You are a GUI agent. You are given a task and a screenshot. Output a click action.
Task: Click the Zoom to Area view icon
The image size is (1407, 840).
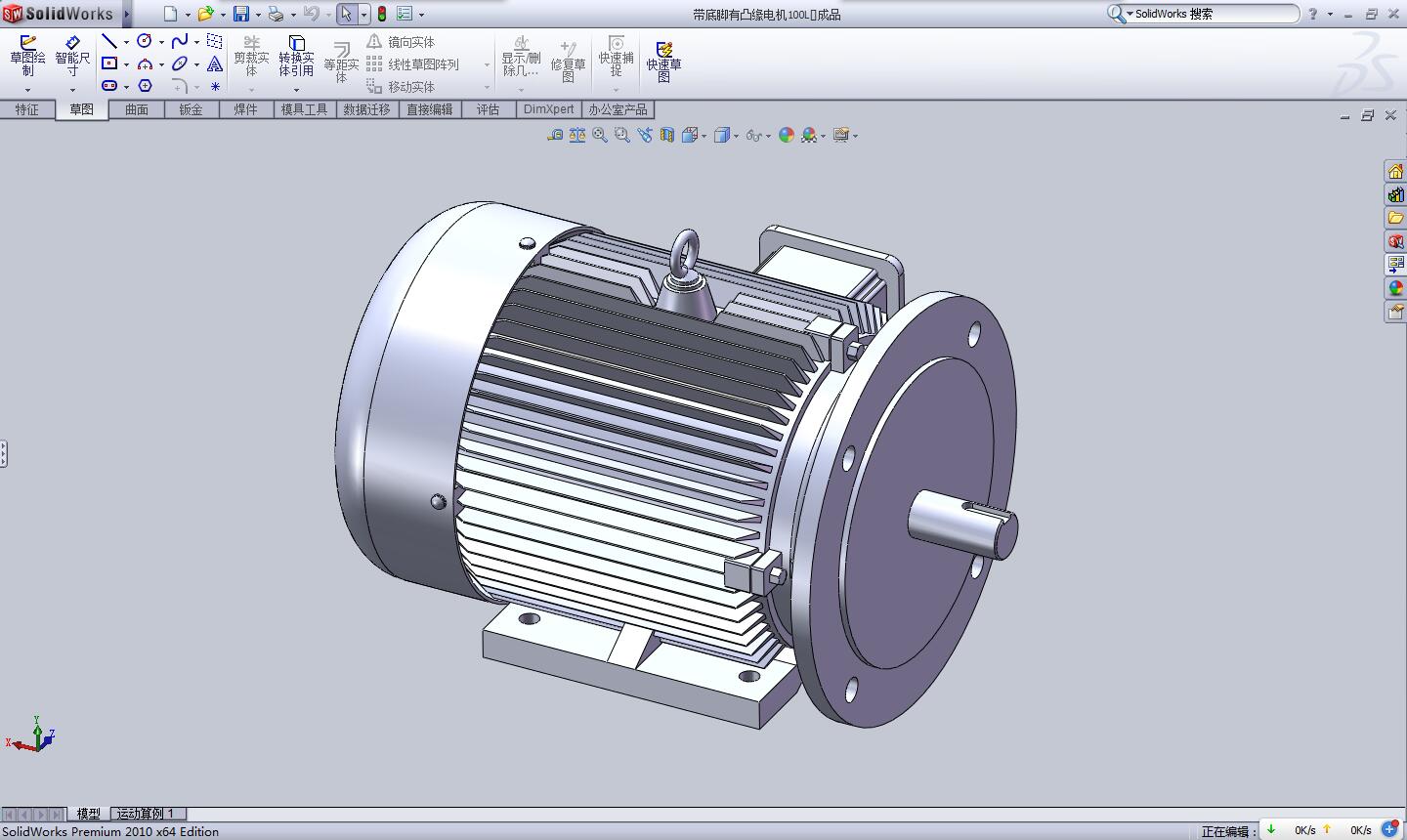click(622, 136)
